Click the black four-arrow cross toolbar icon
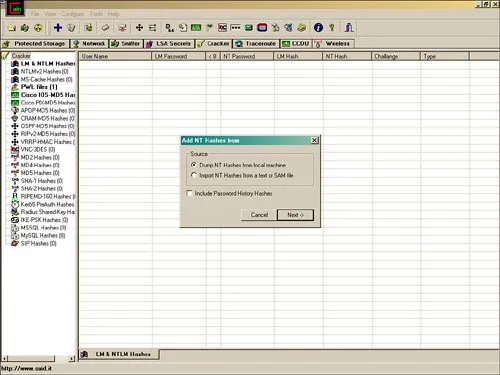 [139, 28]
